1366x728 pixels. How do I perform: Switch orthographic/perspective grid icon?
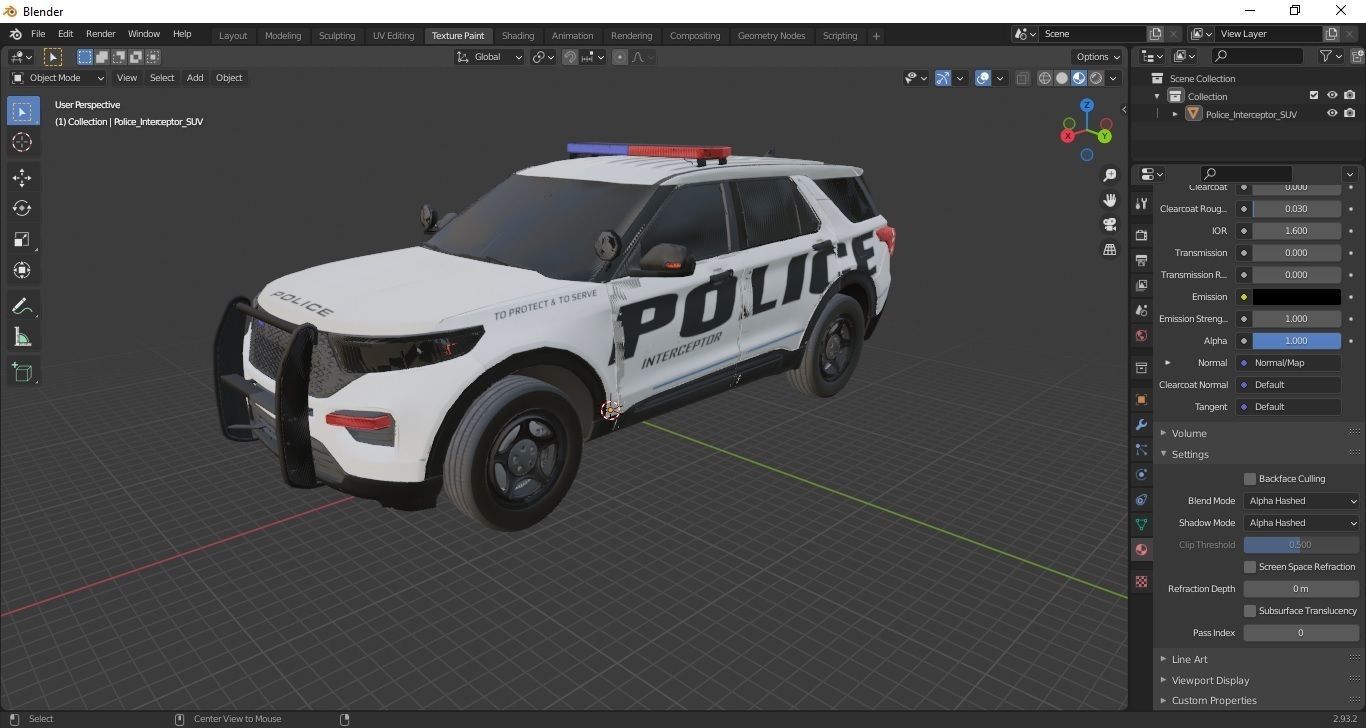(1110, 249)
